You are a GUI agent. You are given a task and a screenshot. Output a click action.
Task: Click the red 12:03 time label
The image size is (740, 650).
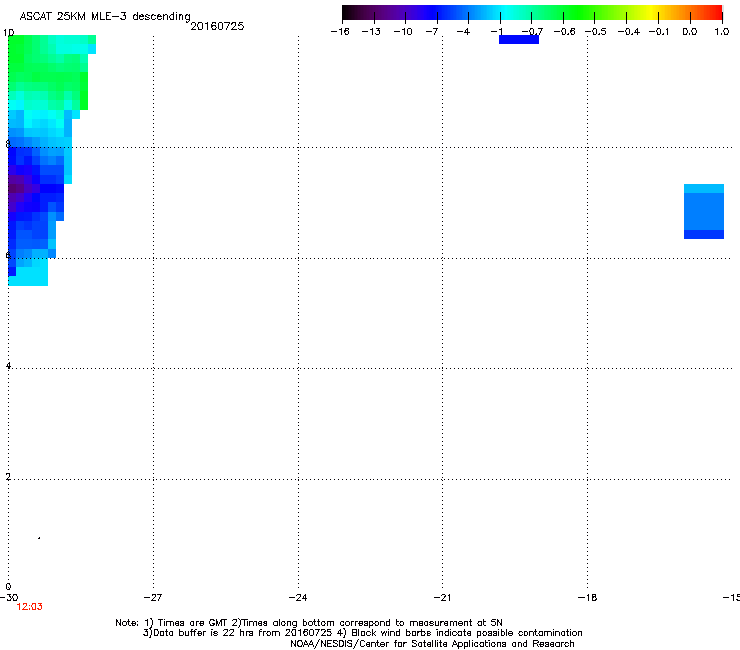coord(29,607)
